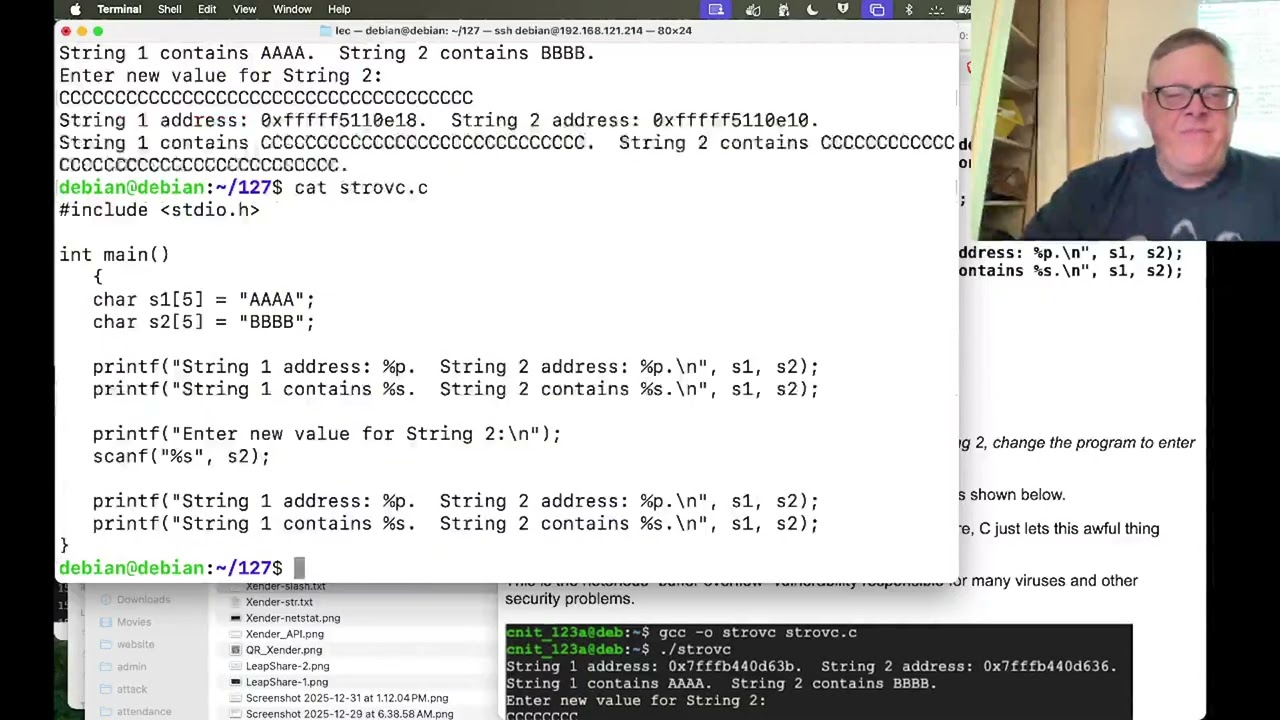Click the 'cat strovc.c' command text

tap(361, 187)
